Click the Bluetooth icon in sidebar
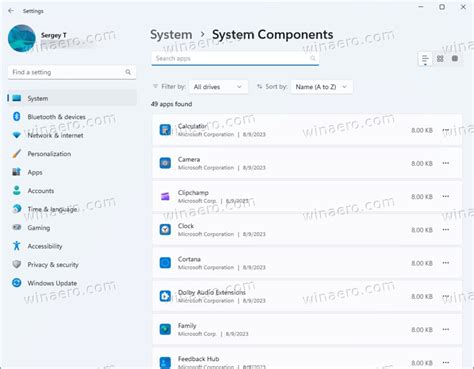The image size is (474, 369). (x=17, y=116)
